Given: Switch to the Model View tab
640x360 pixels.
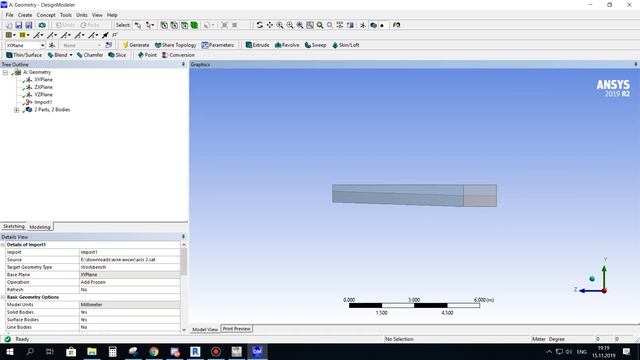Looking at the screenshot, I should tap(205, 329).
